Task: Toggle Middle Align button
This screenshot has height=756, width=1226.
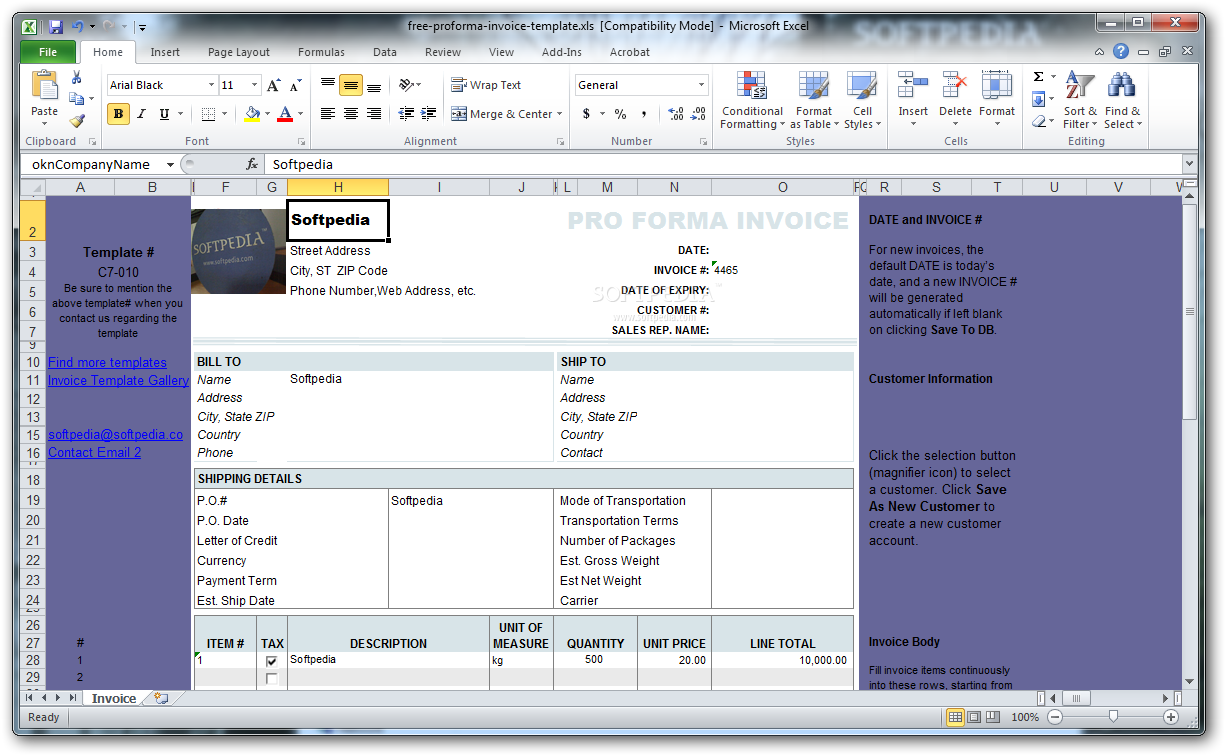Action: click(x=350, y=85)
